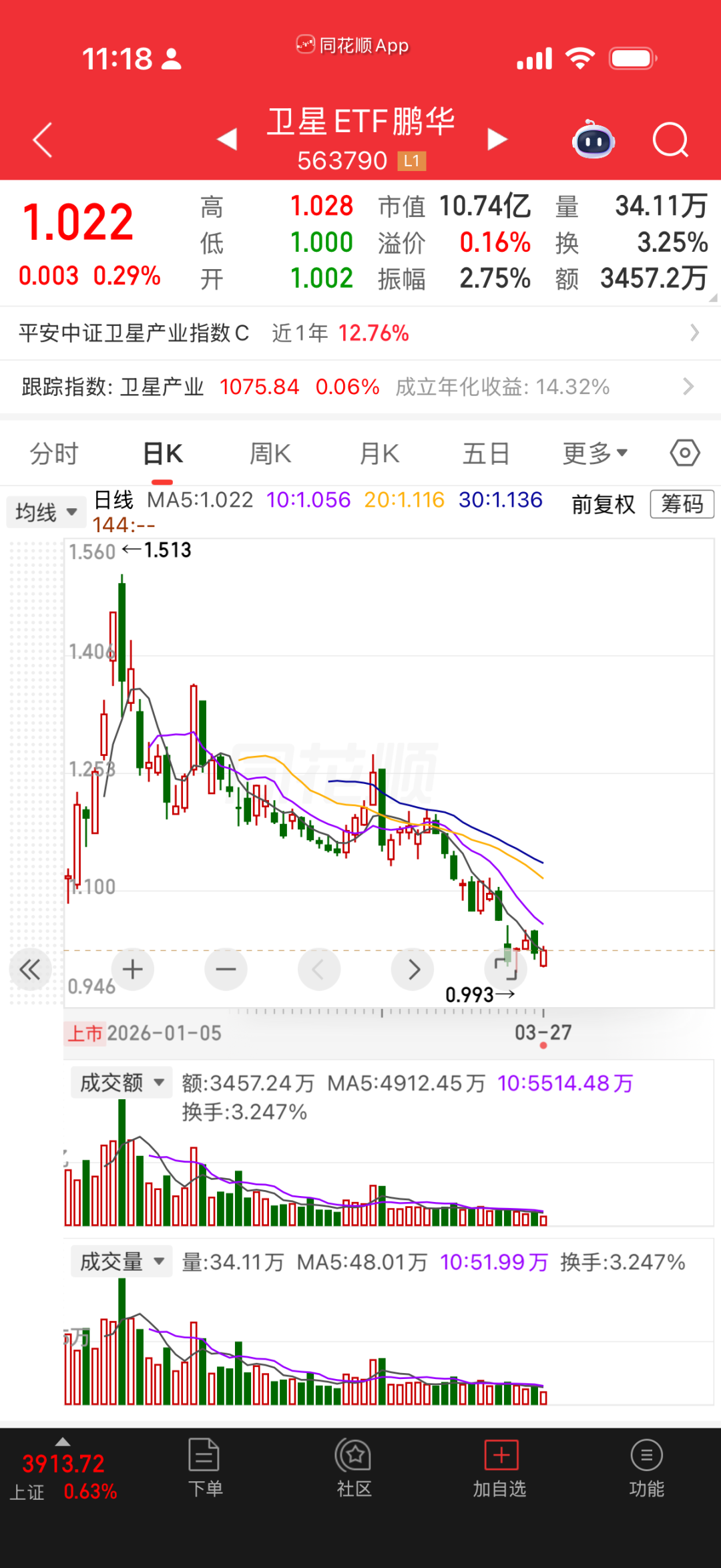Switch to 周K tab
Viewport: 721px width, 1568px height.
pos(270,453)
